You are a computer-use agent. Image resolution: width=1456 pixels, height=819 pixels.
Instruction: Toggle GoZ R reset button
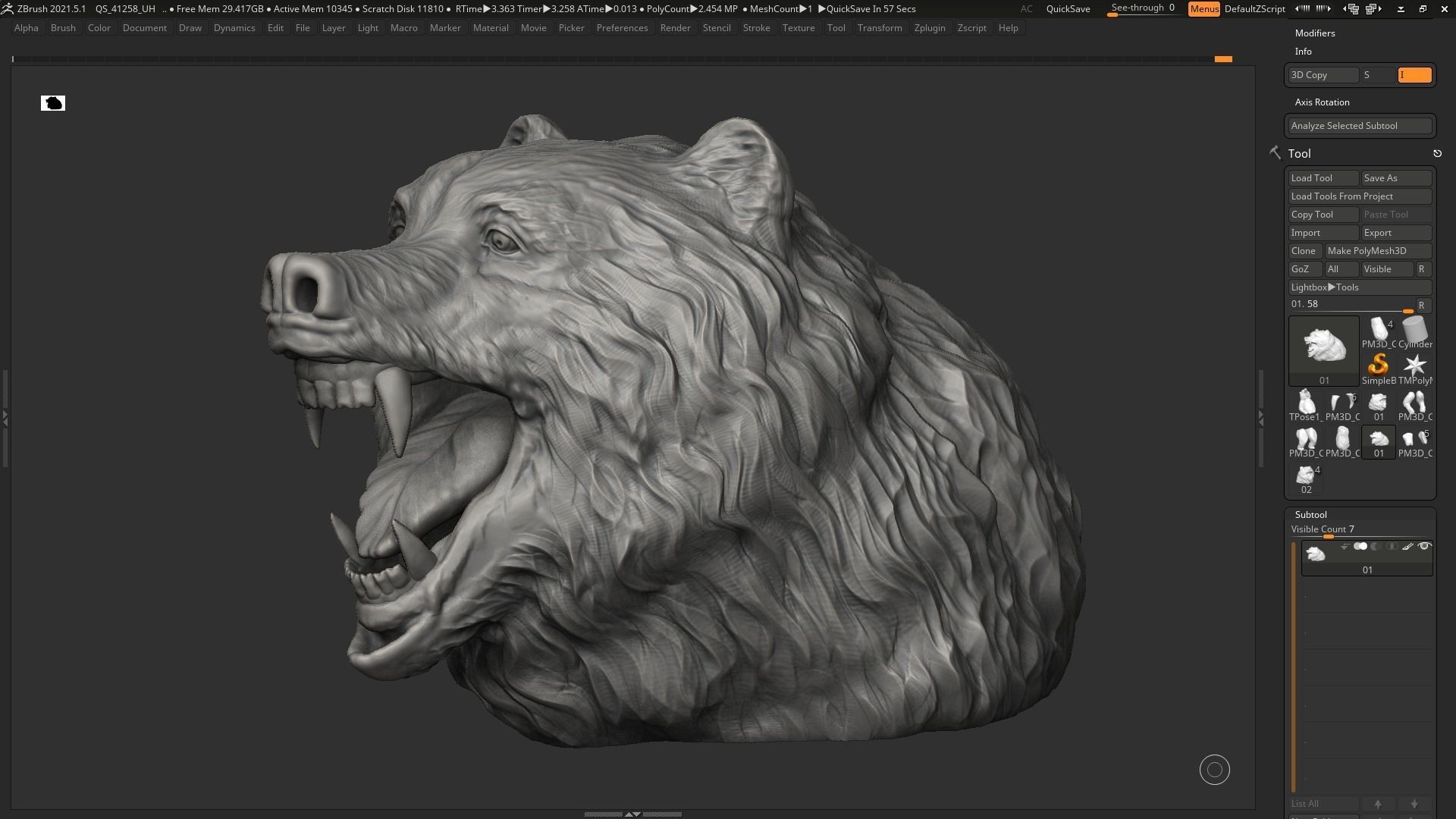[1422, 269]
